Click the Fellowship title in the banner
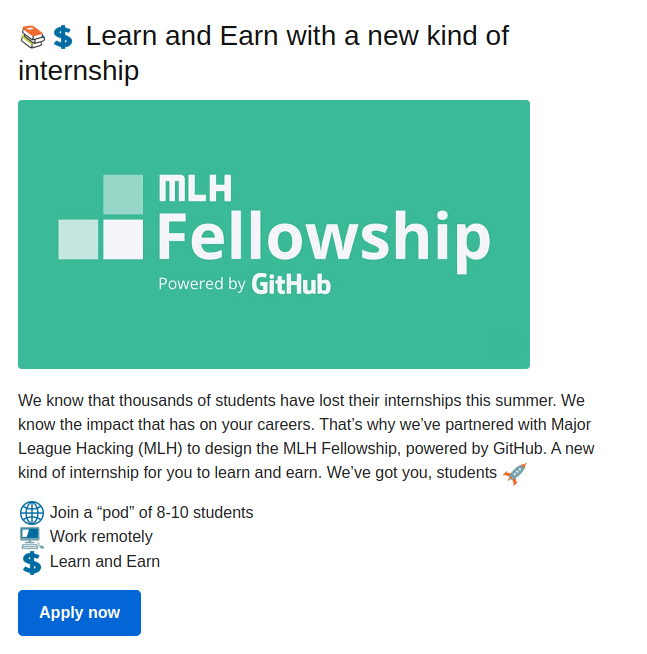647x654 pixels. pos(324,240)
